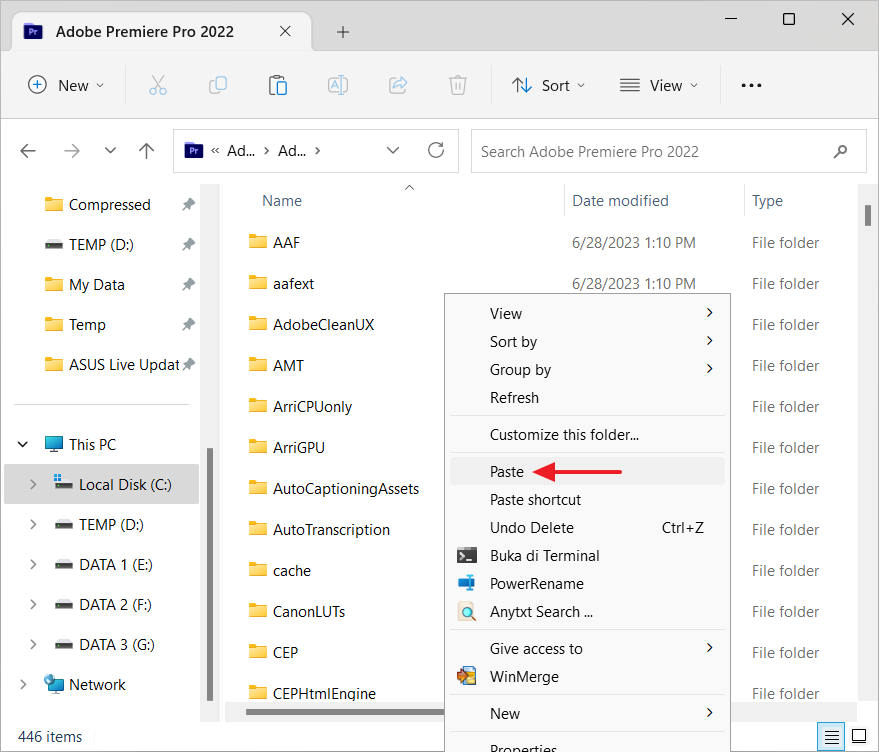Switch to Details view toggle in status bar

click(831, 737)
